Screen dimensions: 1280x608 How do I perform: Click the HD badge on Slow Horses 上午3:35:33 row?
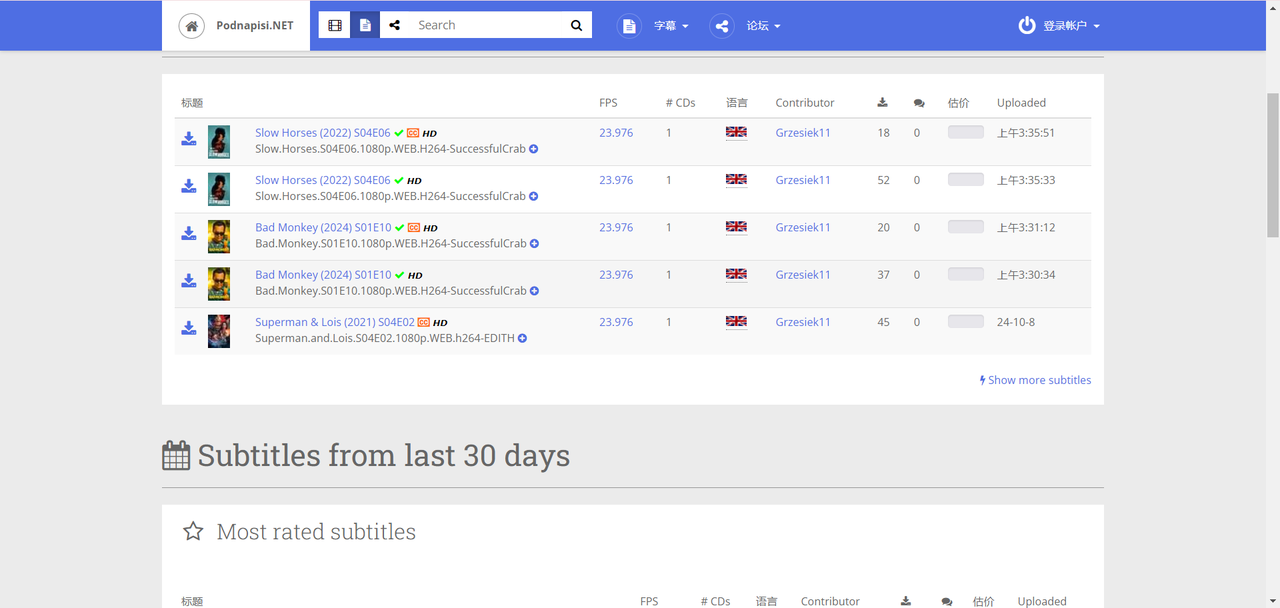click(x=415, y=181)
